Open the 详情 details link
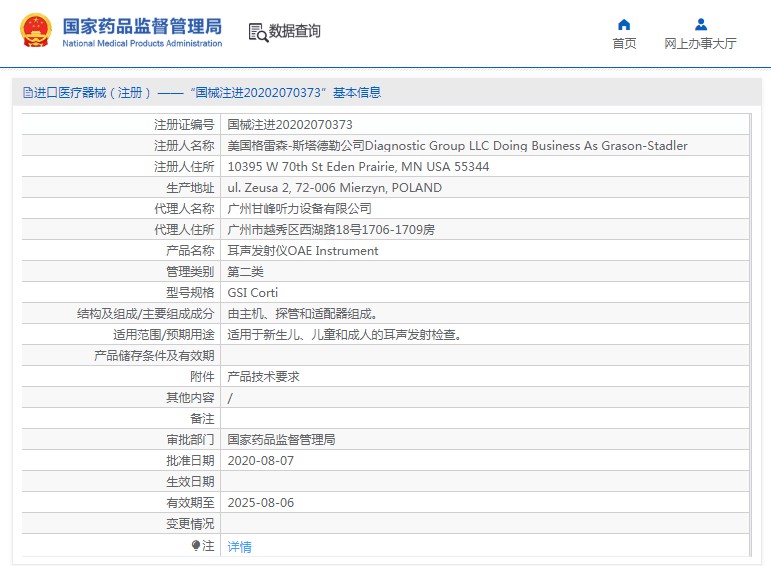Viewport: 771px width, 566px height. (239, 546)
